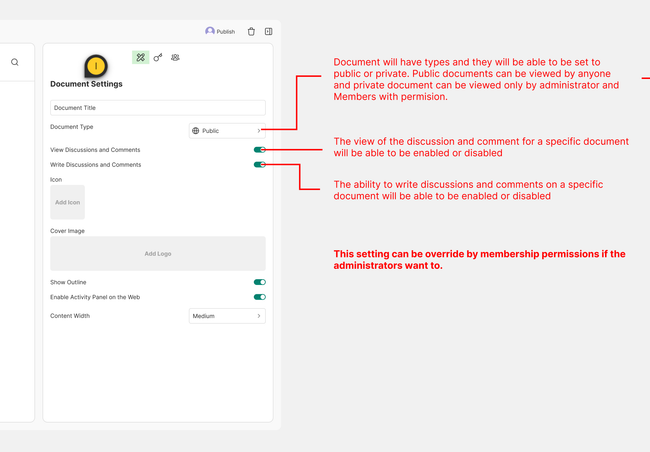Switch to the members group tab
Screen dimensions: 650x452
pyautogui.click(x=175, y=58)
